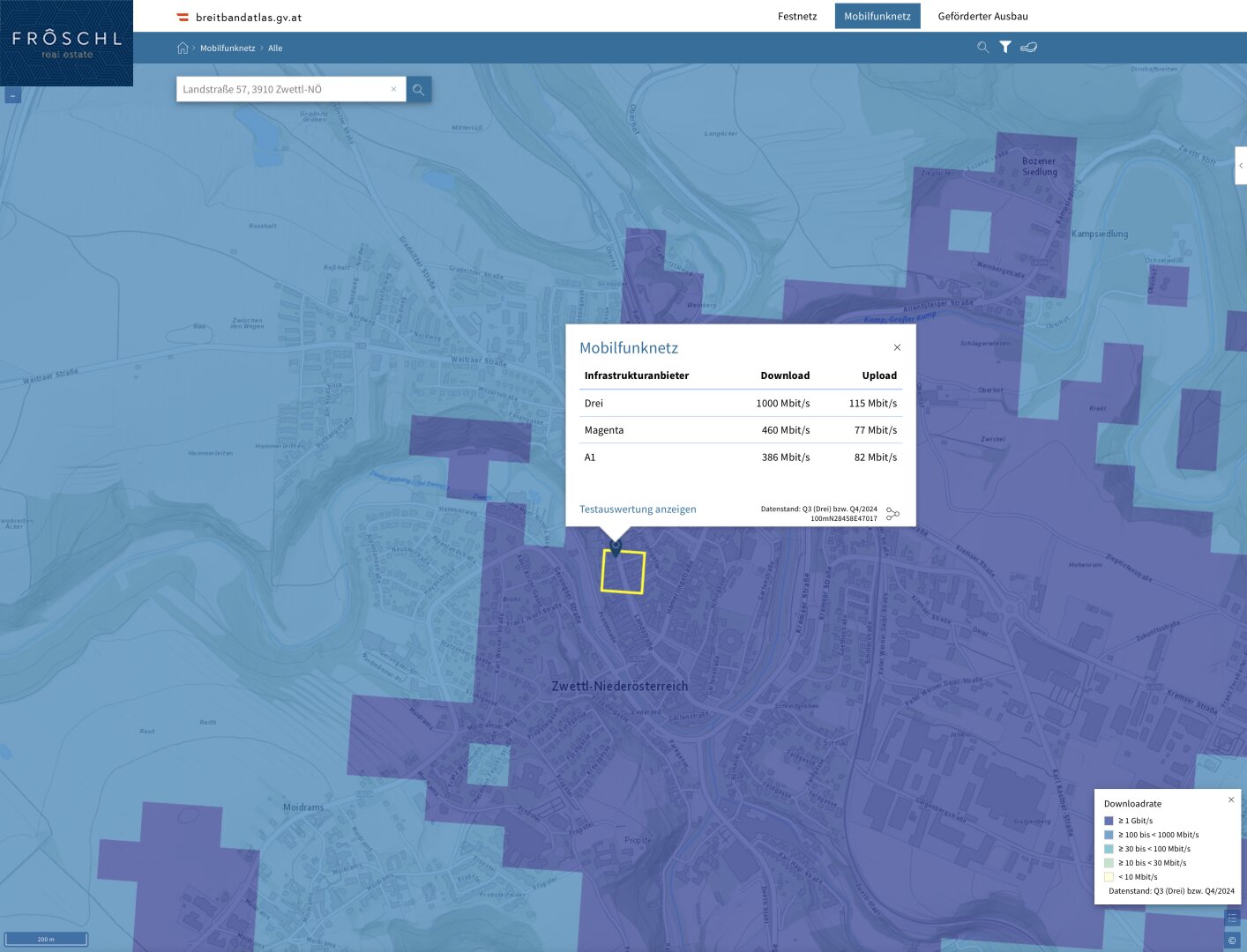Screen dimensions: 1247x952
Task: Zoom out with the minus button
Action: coord(13,95)
